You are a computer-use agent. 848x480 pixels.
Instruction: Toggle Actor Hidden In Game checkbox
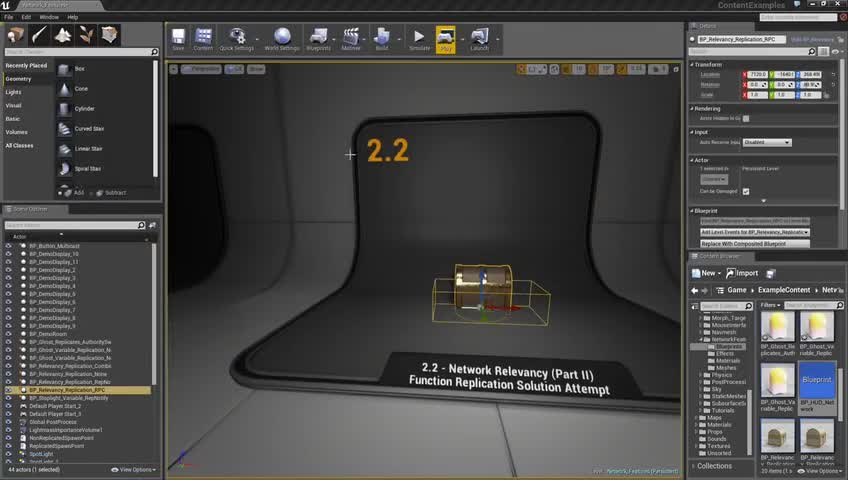tap(746, 118)
